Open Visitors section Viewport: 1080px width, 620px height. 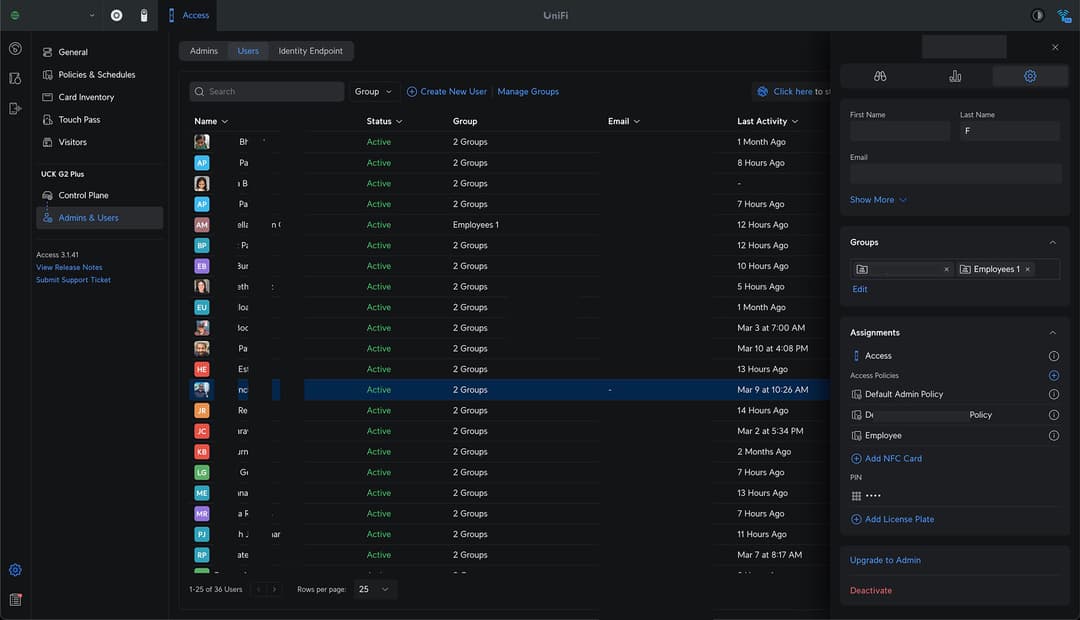(x=99, y=142)
